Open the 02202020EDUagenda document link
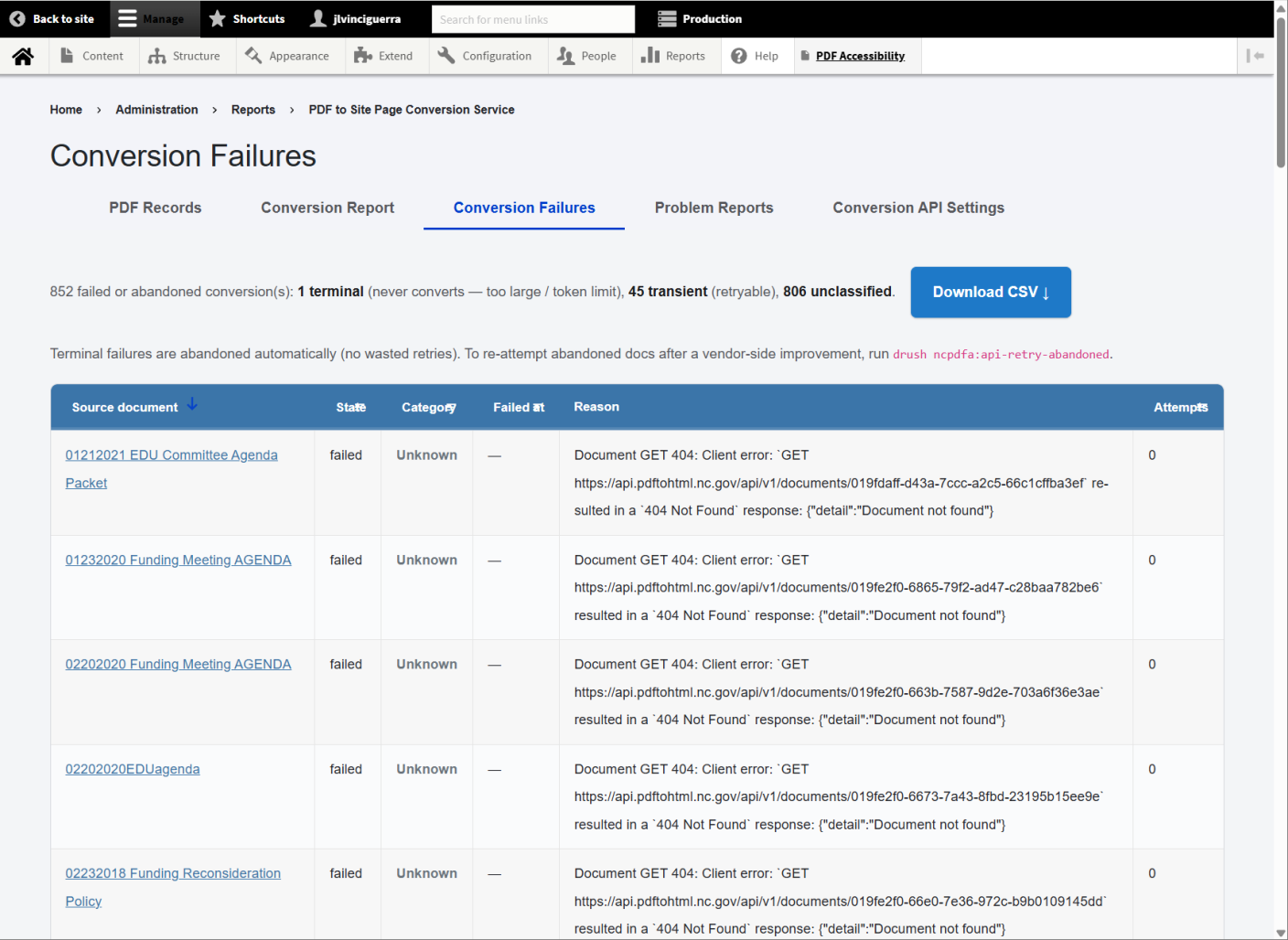Screen dimensions: 1288x940 coord(133,770)
